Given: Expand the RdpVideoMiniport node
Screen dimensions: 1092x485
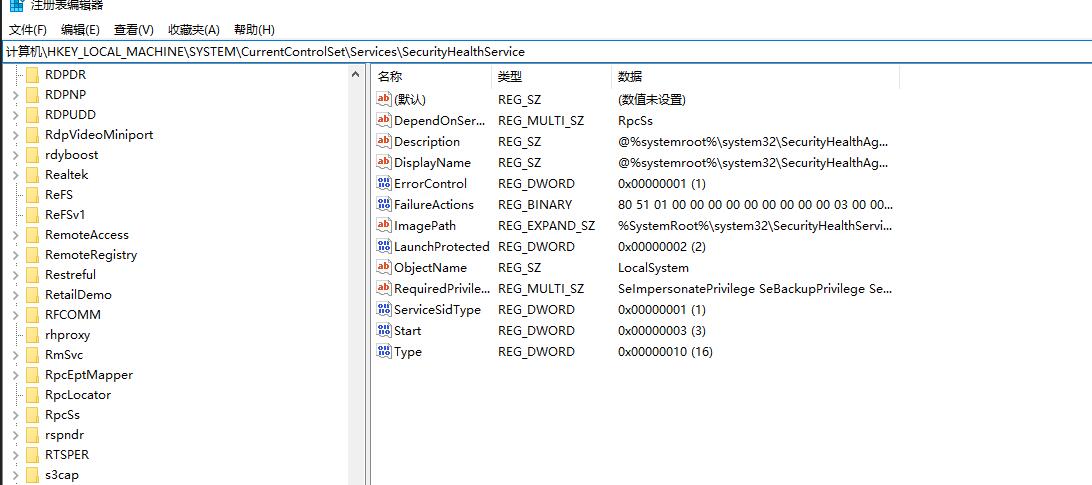Looking at the screenshot, I should click(15, 135).
